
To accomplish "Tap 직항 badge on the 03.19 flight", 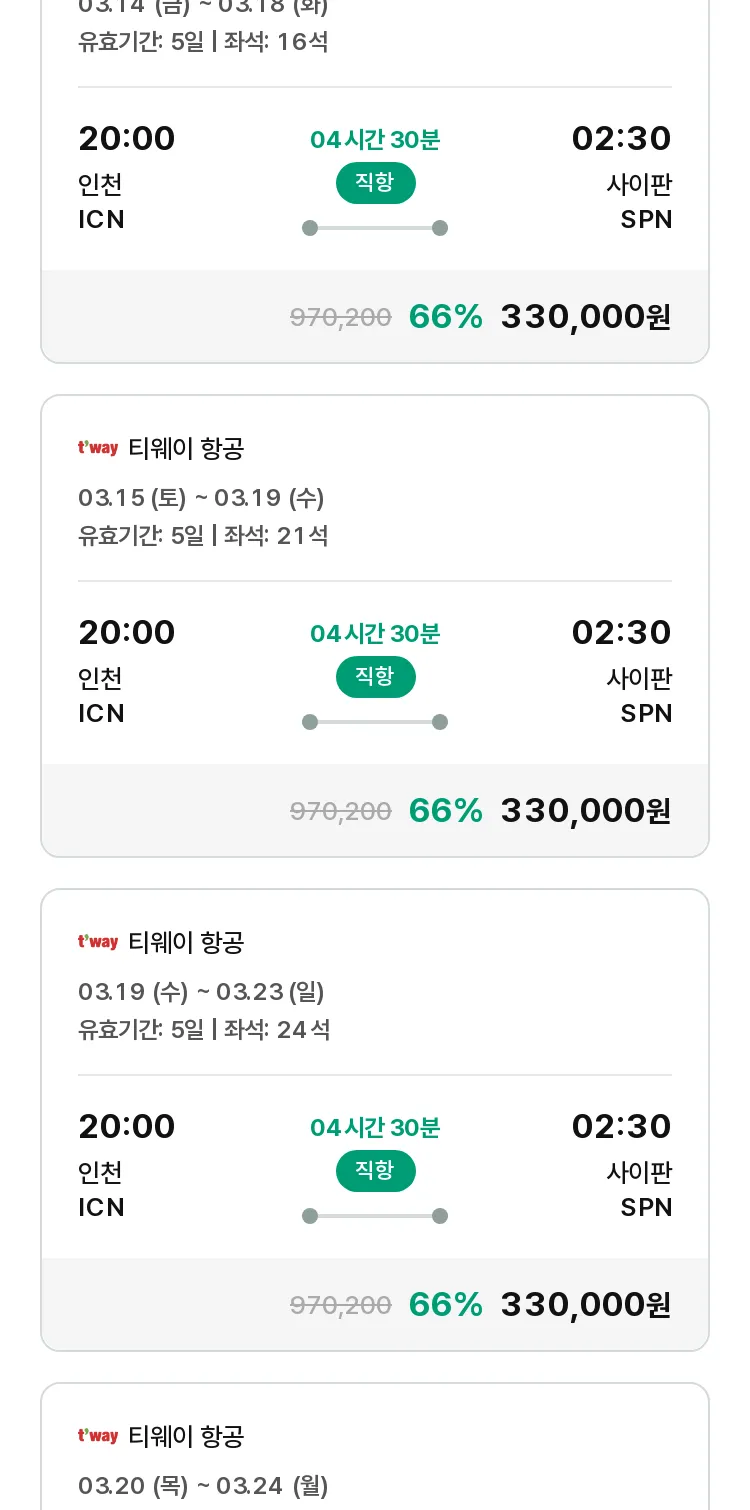I will pos(375,1171).
